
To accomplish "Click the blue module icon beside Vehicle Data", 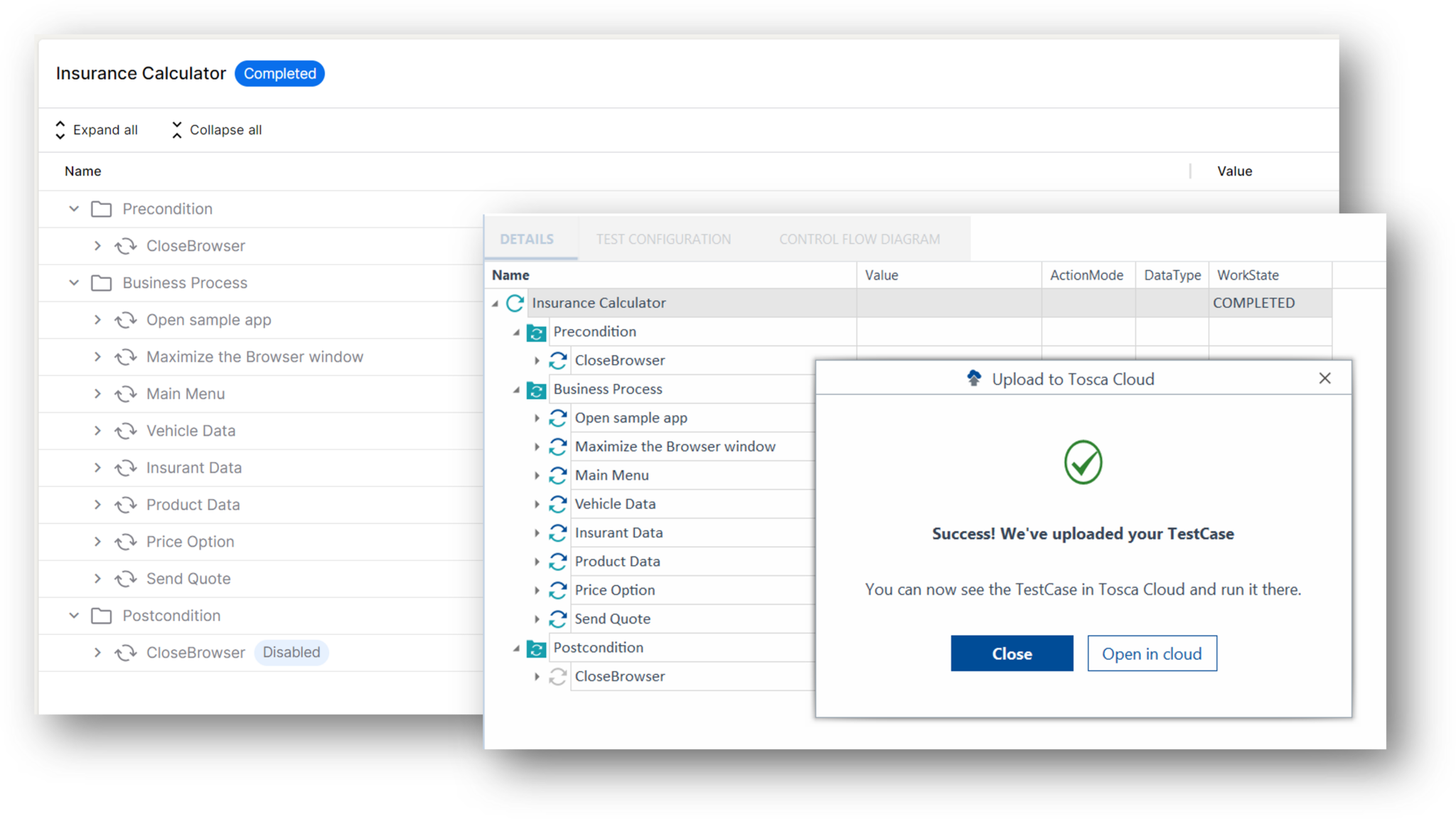I will pyautogui.click(x=558, y=503).
